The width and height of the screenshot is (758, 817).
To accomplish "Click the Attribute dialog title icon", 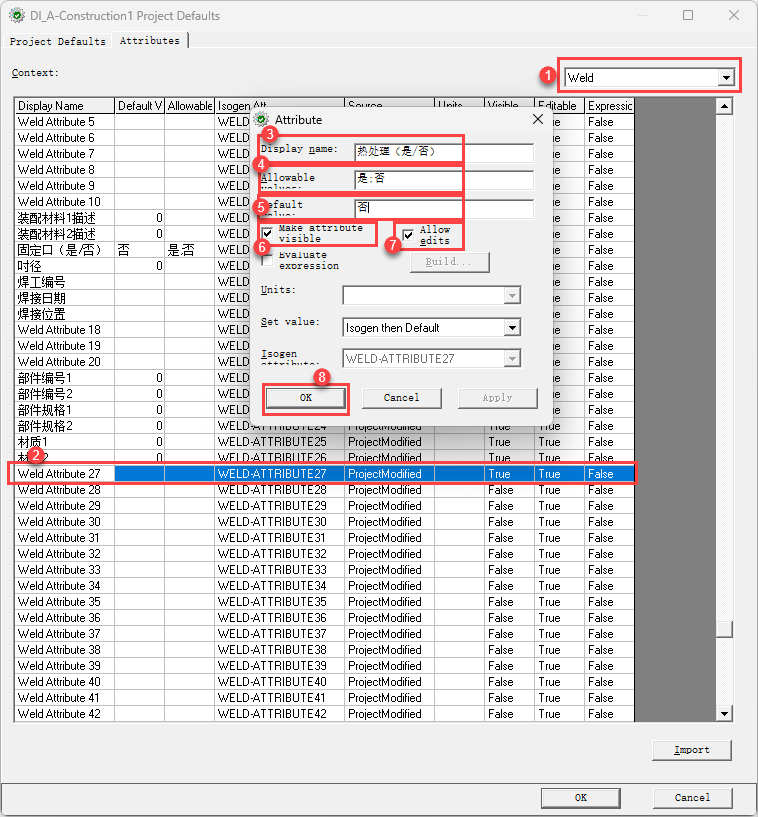I will (263, 120).
